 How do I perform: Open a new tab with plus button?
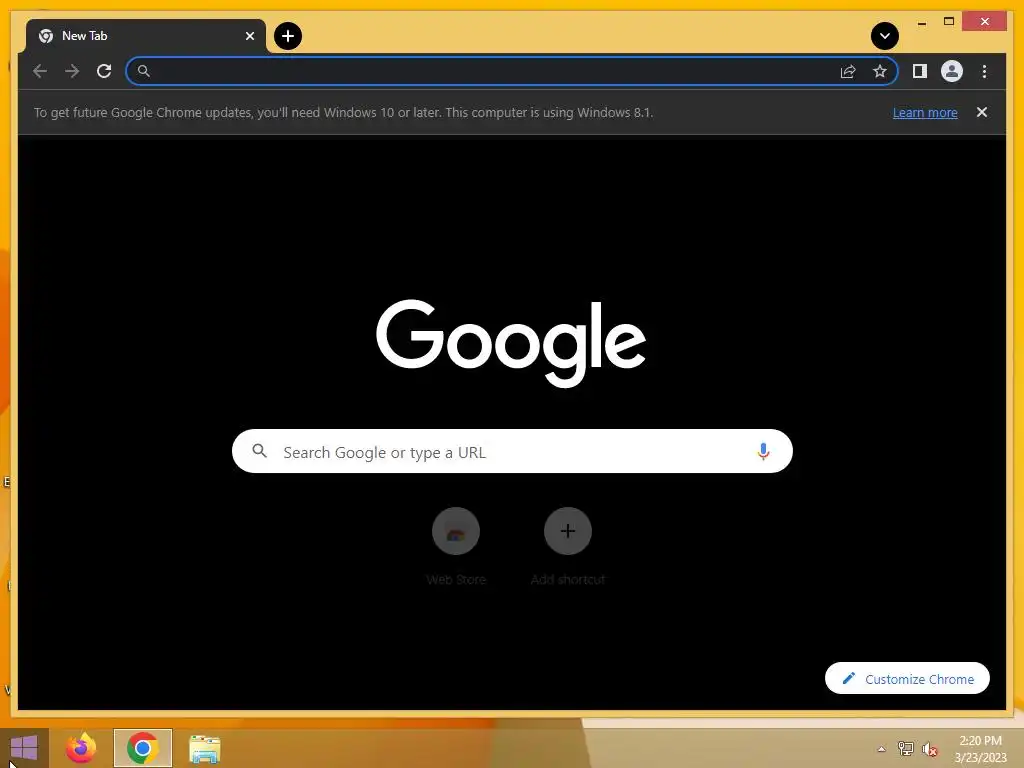[288, 36]
